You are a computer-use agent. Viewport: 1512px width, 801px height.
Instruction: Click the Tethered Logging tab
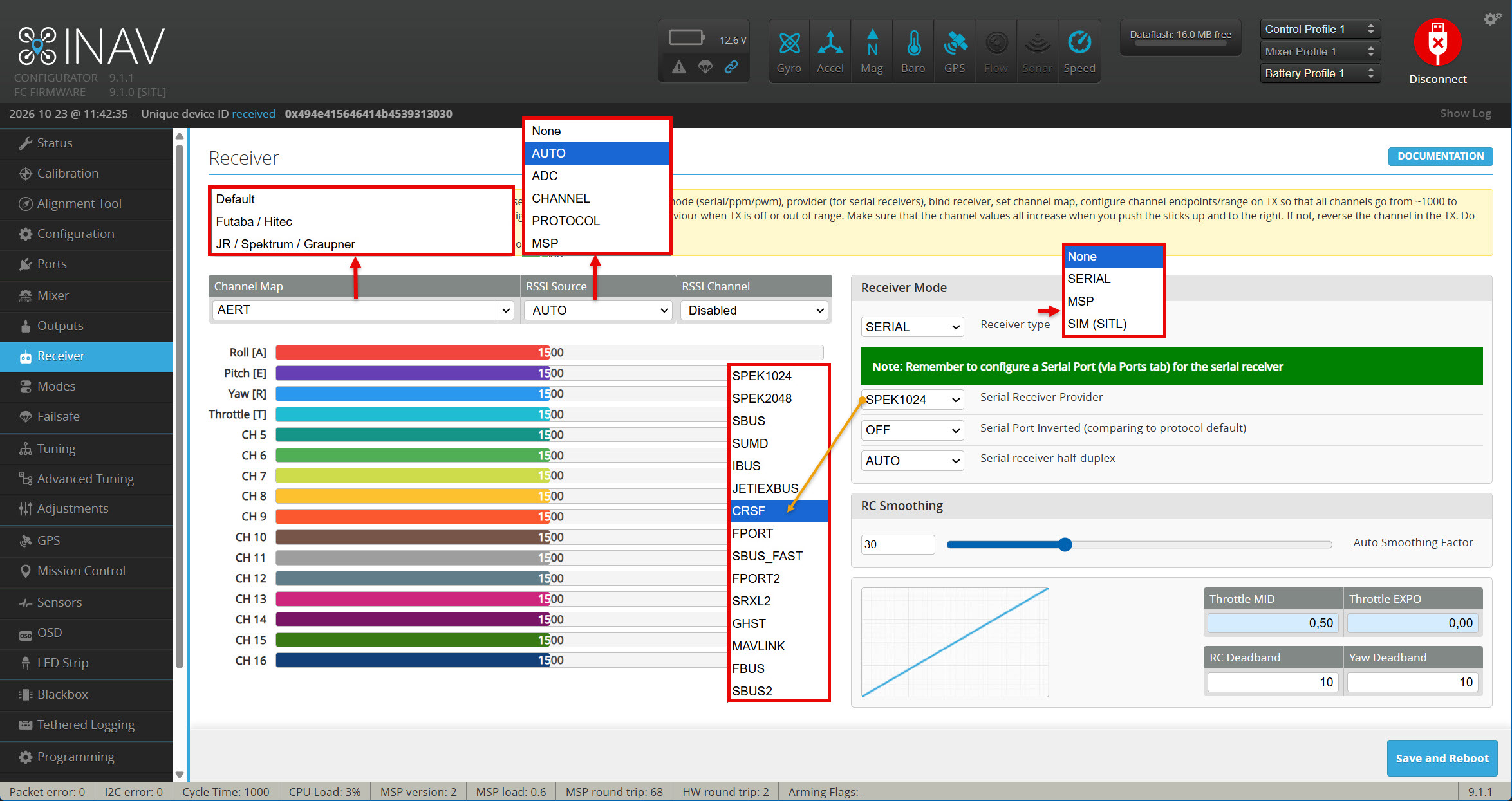(86, 724)
